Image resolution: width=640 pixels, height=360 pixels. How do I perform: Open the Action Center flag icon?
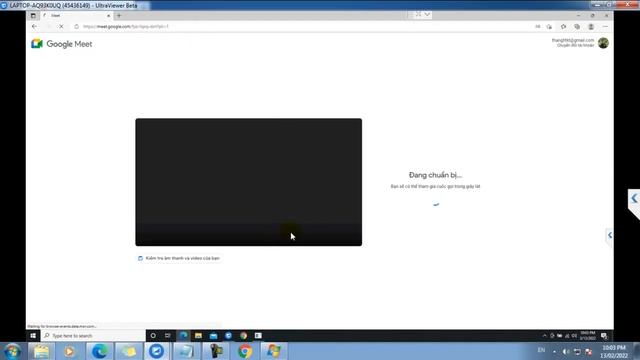(x=589, y=352)
